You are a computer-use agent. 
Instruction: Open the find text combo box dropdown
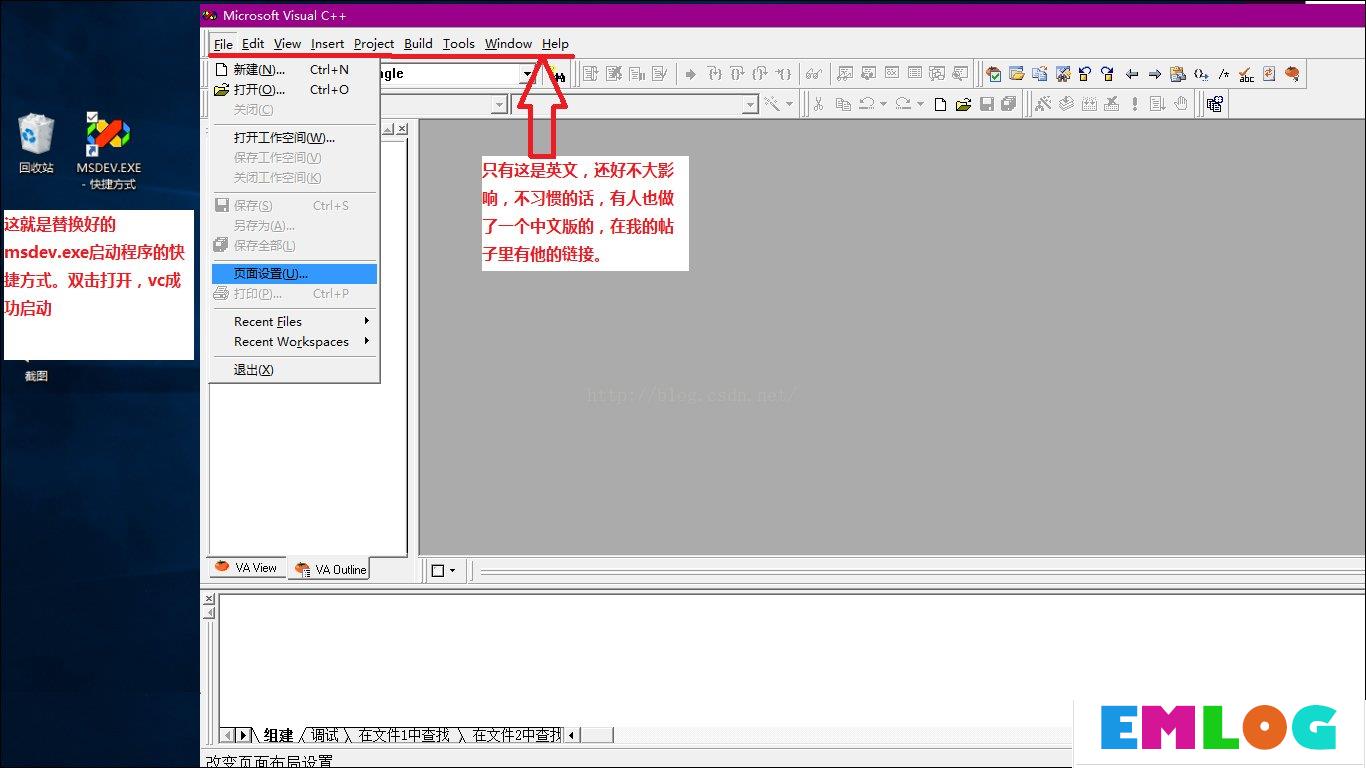pos(527,74)
